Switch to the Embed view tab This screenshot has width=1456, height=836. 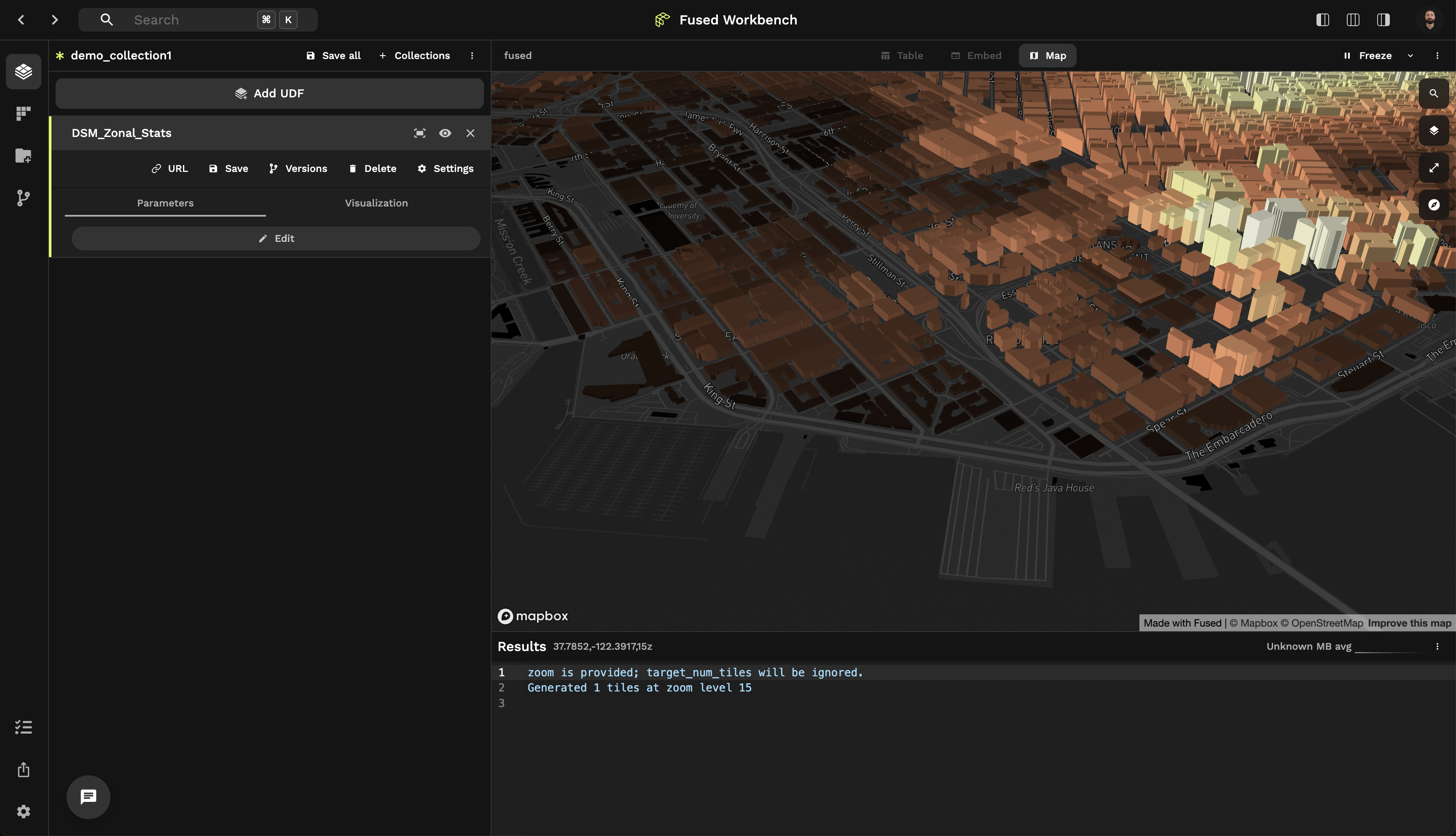pyautogui.click(x=976, y=56)
